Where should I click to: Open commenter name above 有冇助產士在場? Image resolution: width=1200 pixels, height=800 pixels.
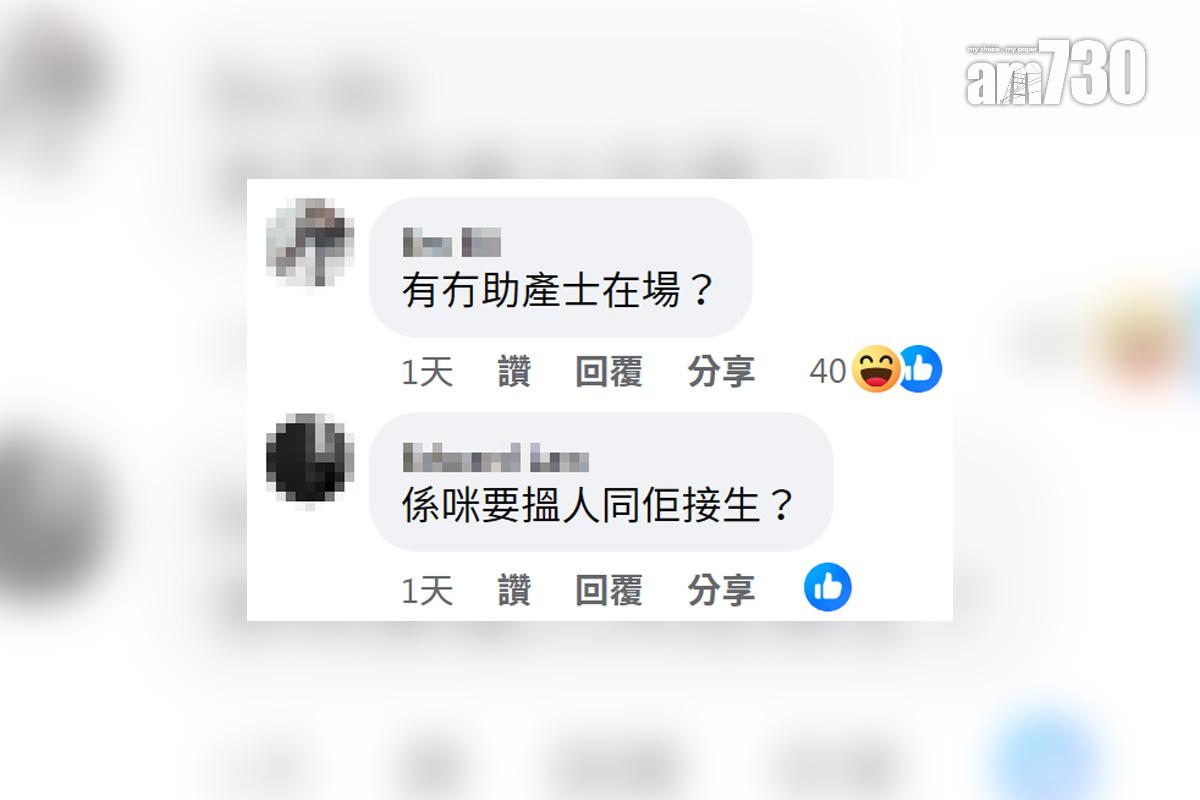[451, 243]
